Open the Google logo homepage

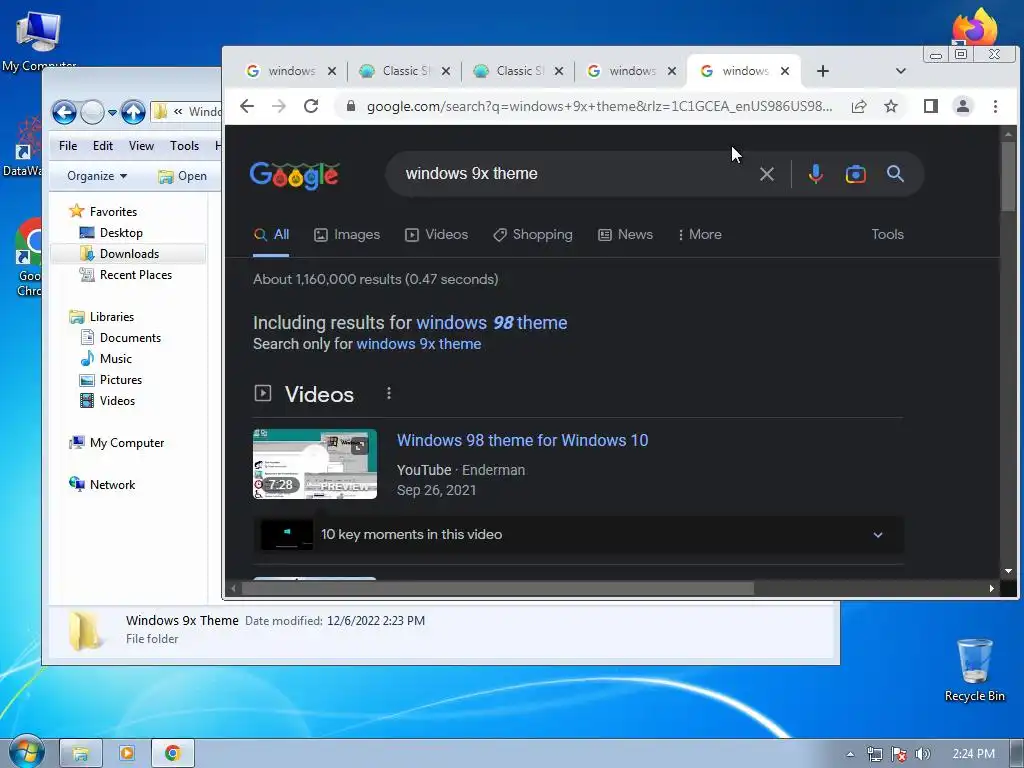(x=295, y=174)
